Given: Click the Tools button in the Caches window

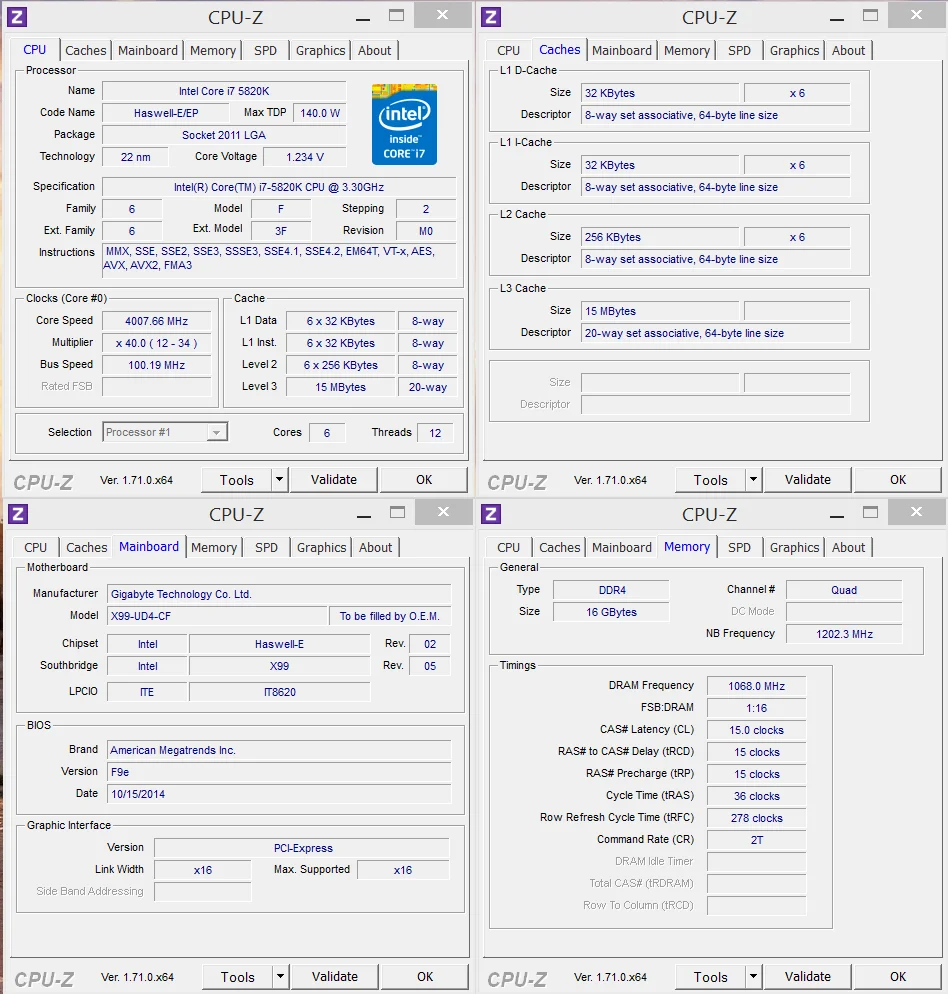Looking at the screenshot, I should point(710,480).
